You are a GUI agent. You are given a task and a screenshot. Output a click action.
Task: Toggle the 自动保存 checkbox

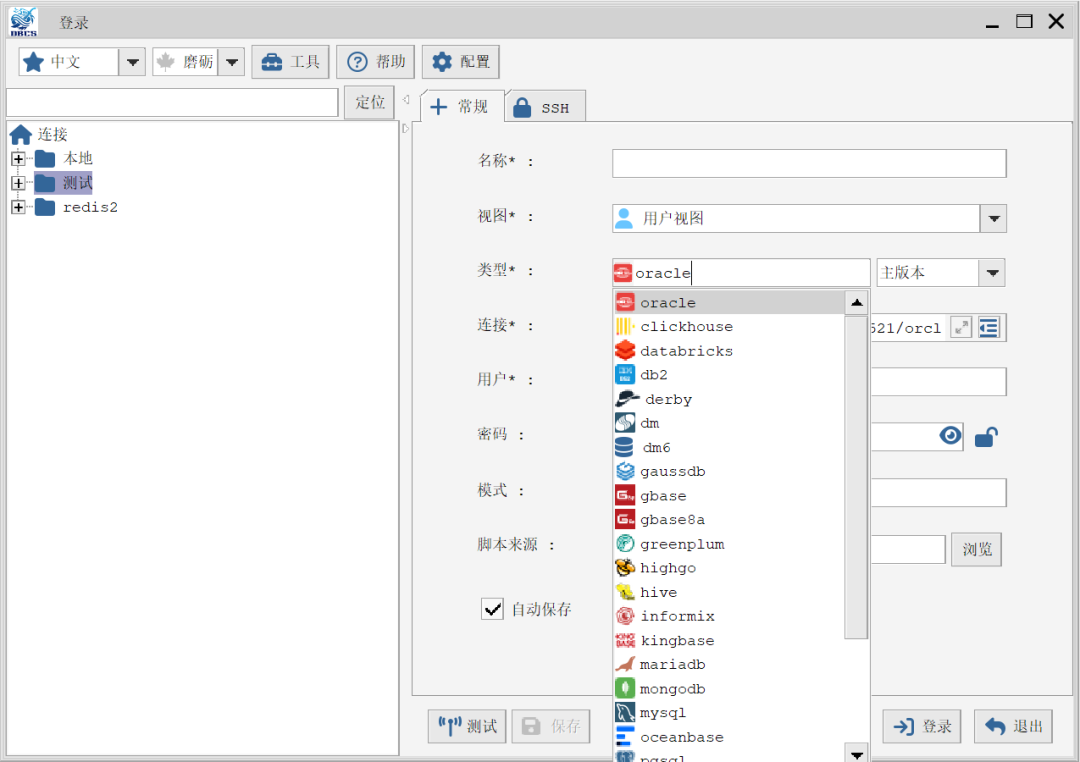coord(492,609)
